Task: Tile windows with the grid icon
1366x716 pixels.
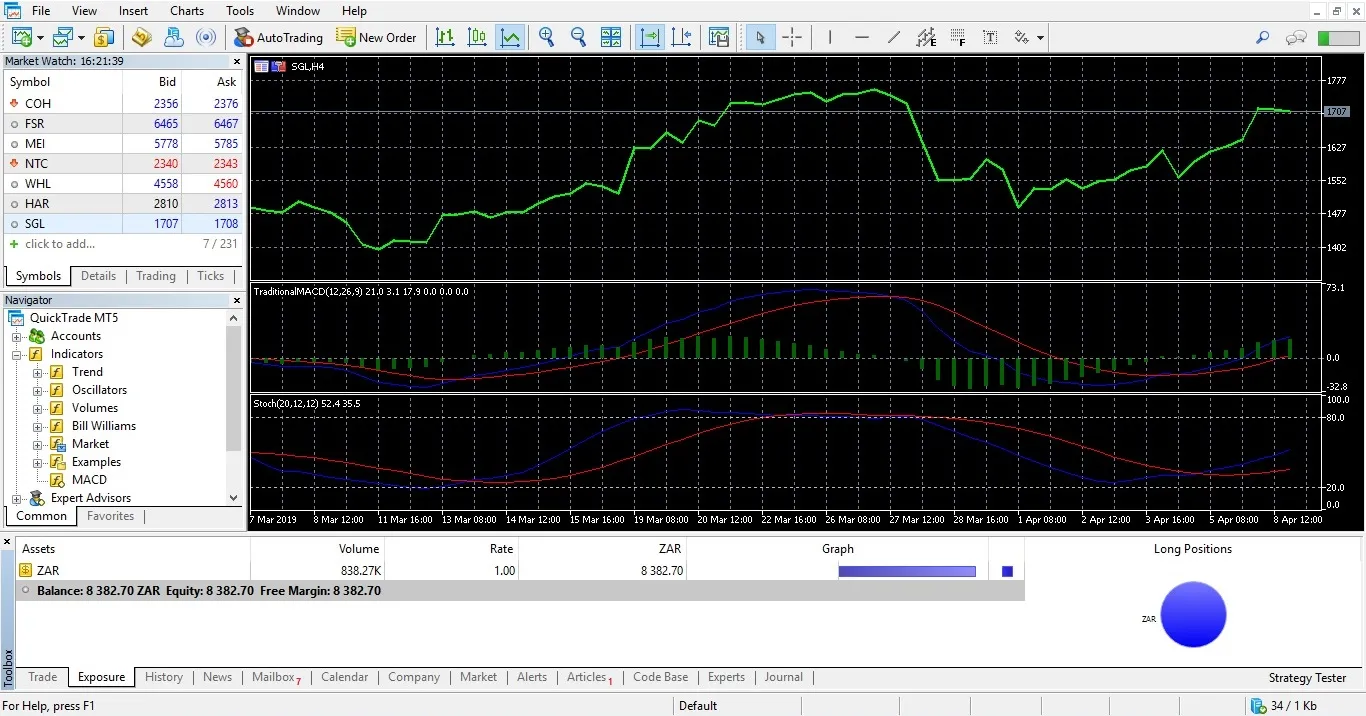Action: [611, 37]
